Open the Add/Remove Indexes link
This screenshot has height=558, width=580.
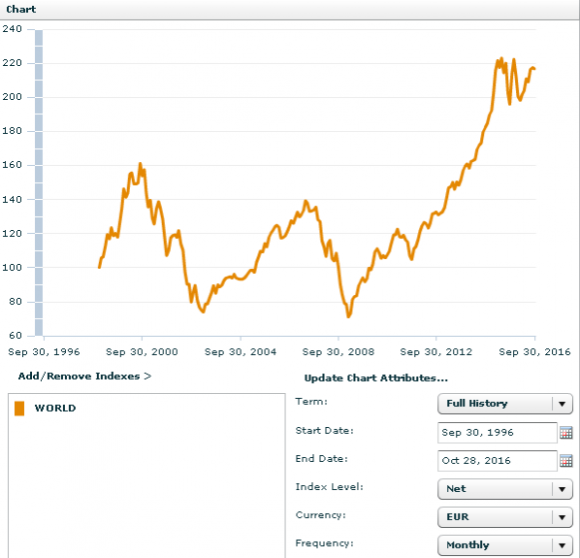point(85,376)
